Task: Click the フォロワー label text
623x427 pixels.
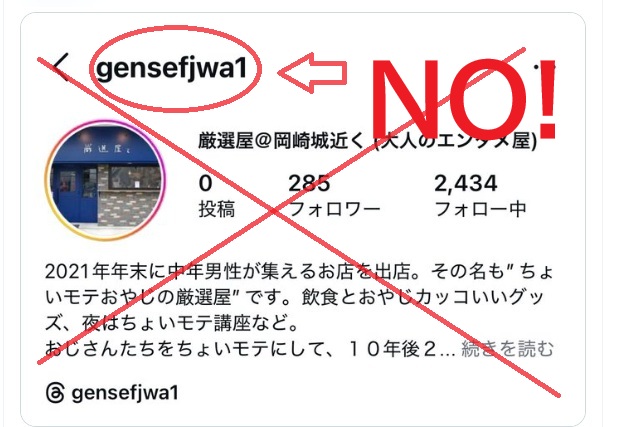Action: 335,209
